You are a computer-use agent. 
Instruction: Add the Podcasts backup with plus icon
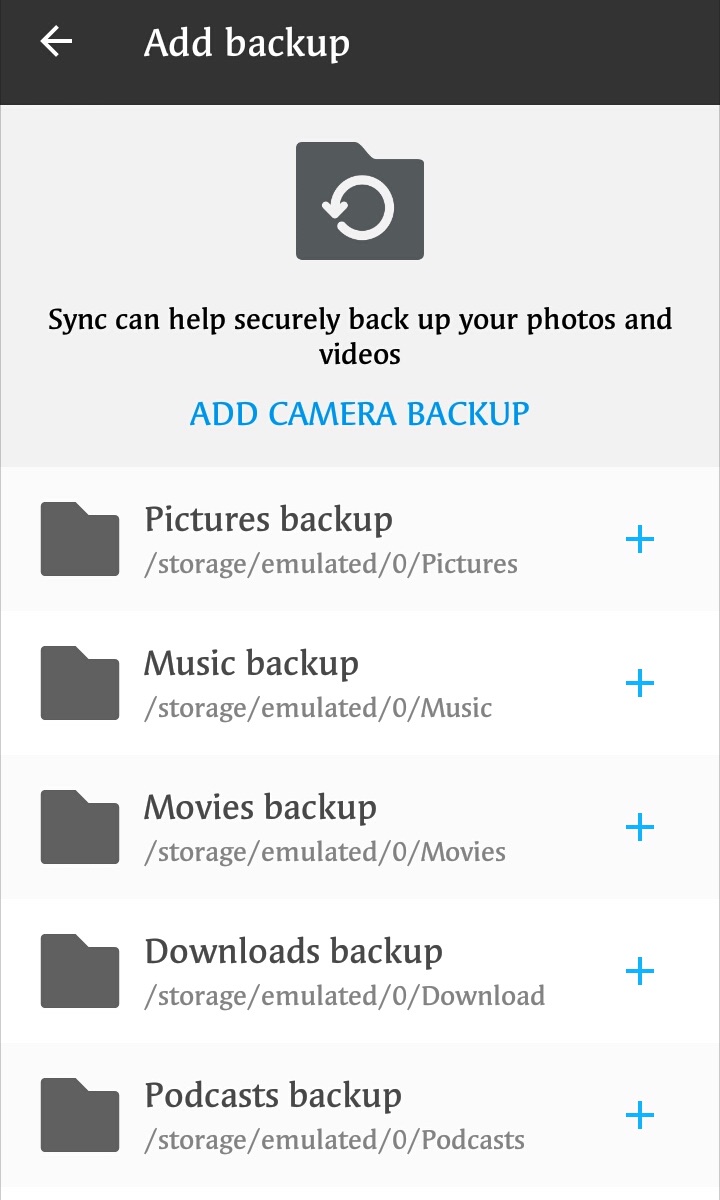tap(639, 1116)
